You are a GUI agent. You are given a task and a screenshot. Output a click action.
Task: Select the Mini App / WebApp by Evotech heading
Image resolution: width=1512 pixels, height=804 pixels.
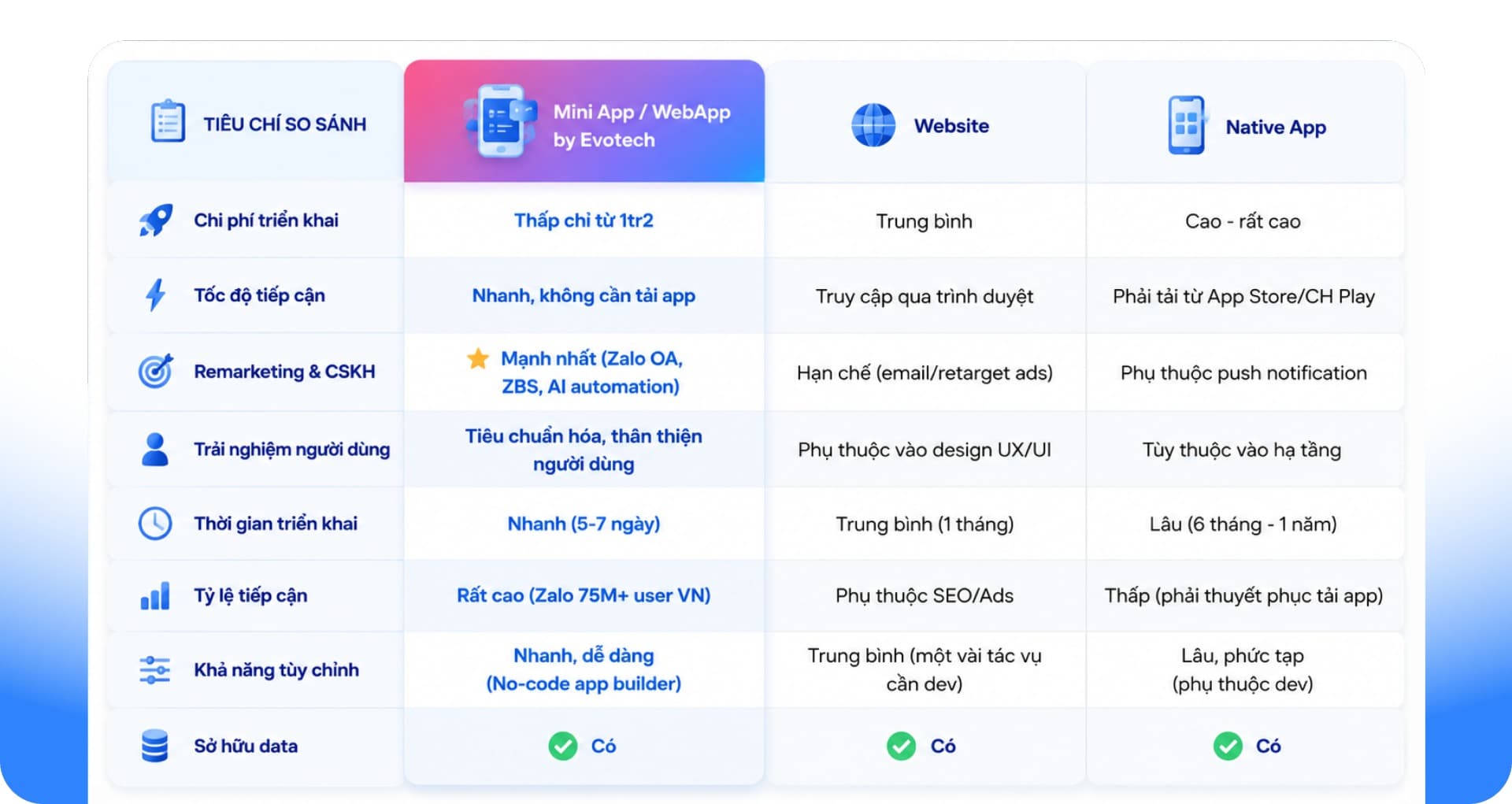point(642,126)
